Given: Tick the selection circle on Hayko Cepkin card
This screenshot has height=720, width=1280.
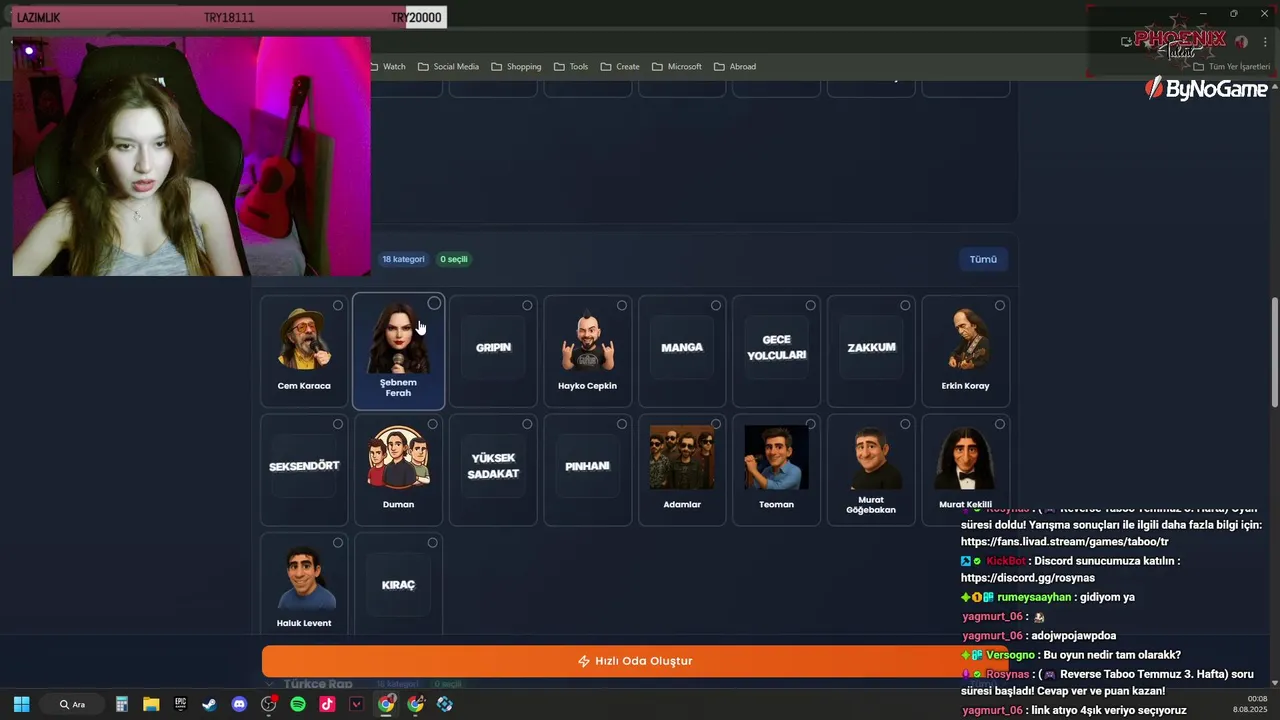Looking at the screenshot, I should tap(622, 305).
